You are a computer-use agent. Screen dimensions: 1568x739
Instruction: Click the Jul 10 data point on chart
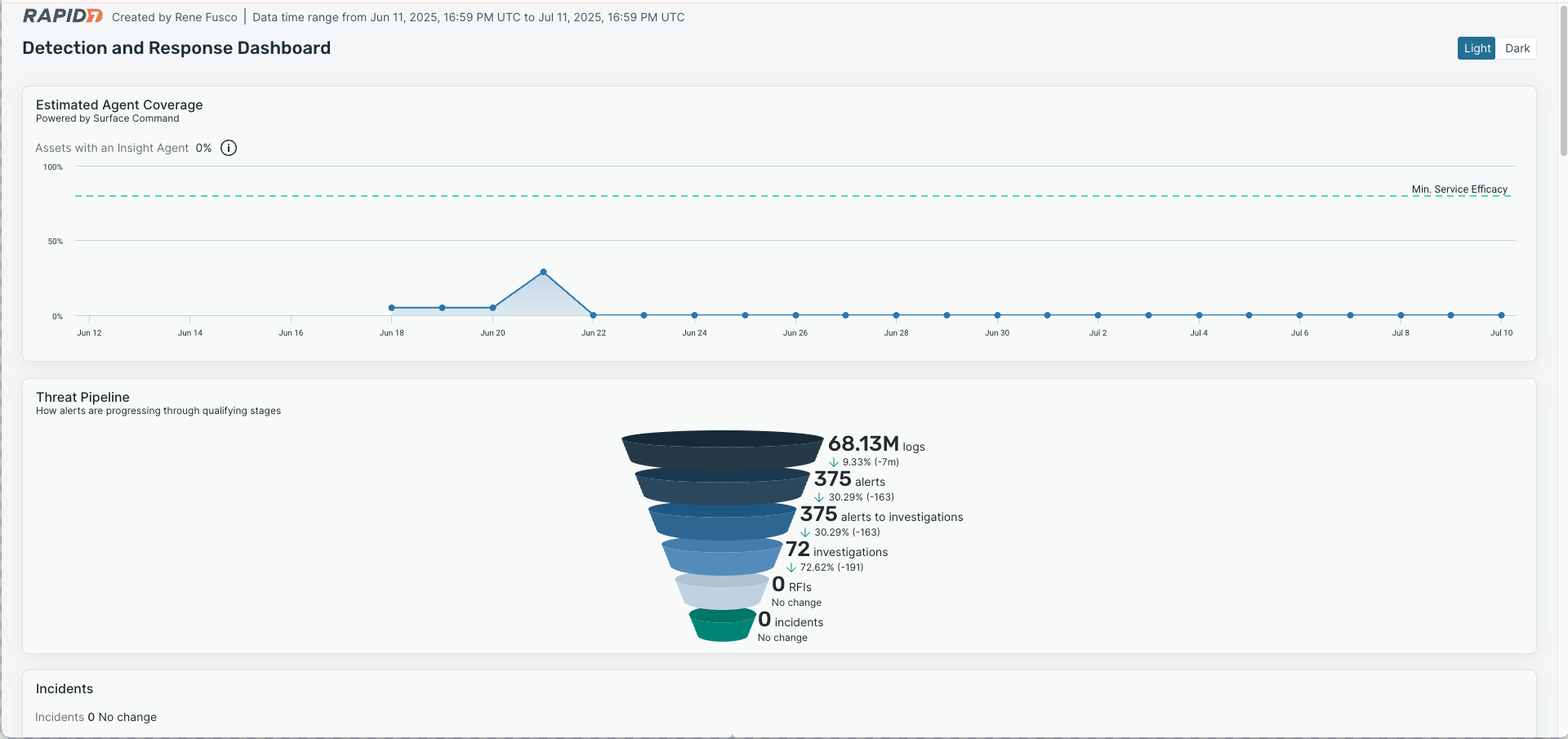[x=1501, y=315]
